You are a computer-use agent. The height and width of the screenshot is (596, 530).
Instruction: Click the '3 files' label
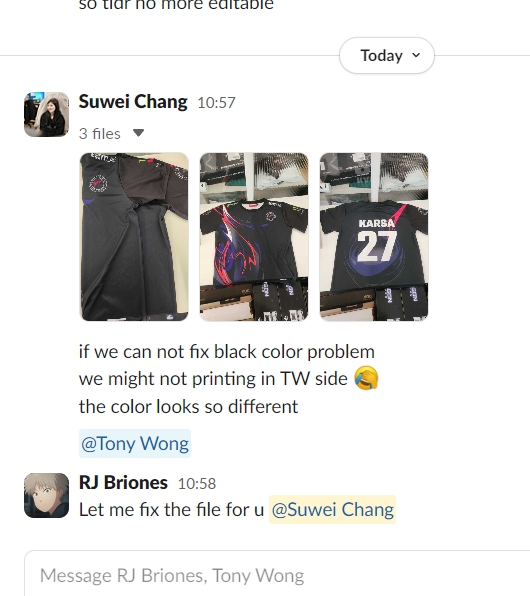point(100,134)
